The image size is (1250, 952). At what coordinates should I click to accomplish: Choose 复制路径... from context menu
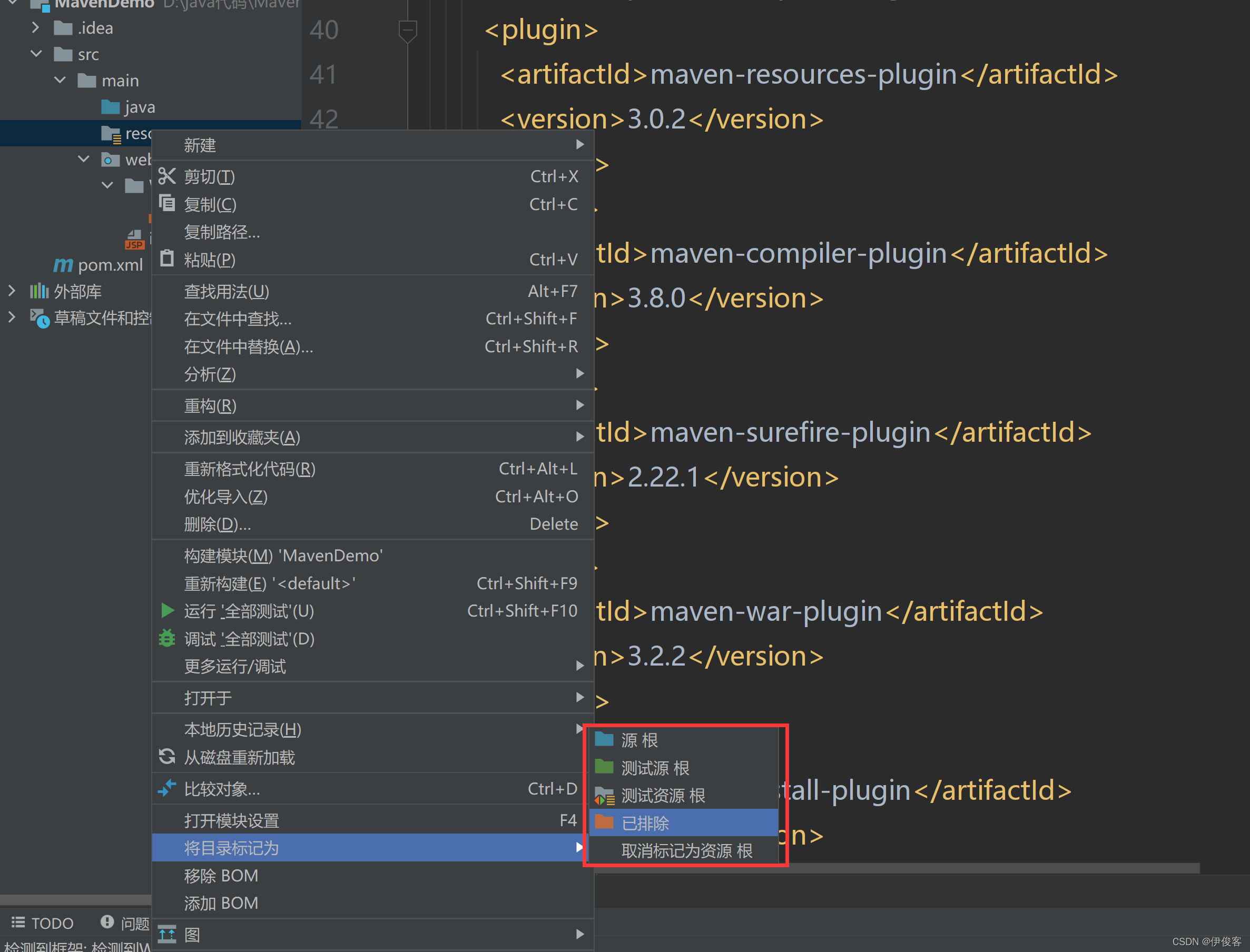[x=373, y=232]
